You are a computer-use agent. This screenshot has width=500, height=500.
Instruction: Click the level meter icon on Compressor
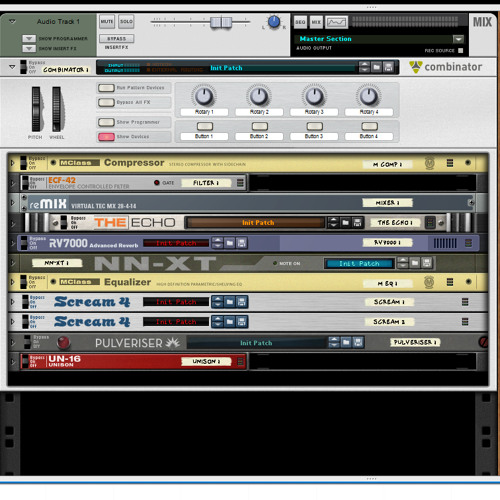coord(450,163)
